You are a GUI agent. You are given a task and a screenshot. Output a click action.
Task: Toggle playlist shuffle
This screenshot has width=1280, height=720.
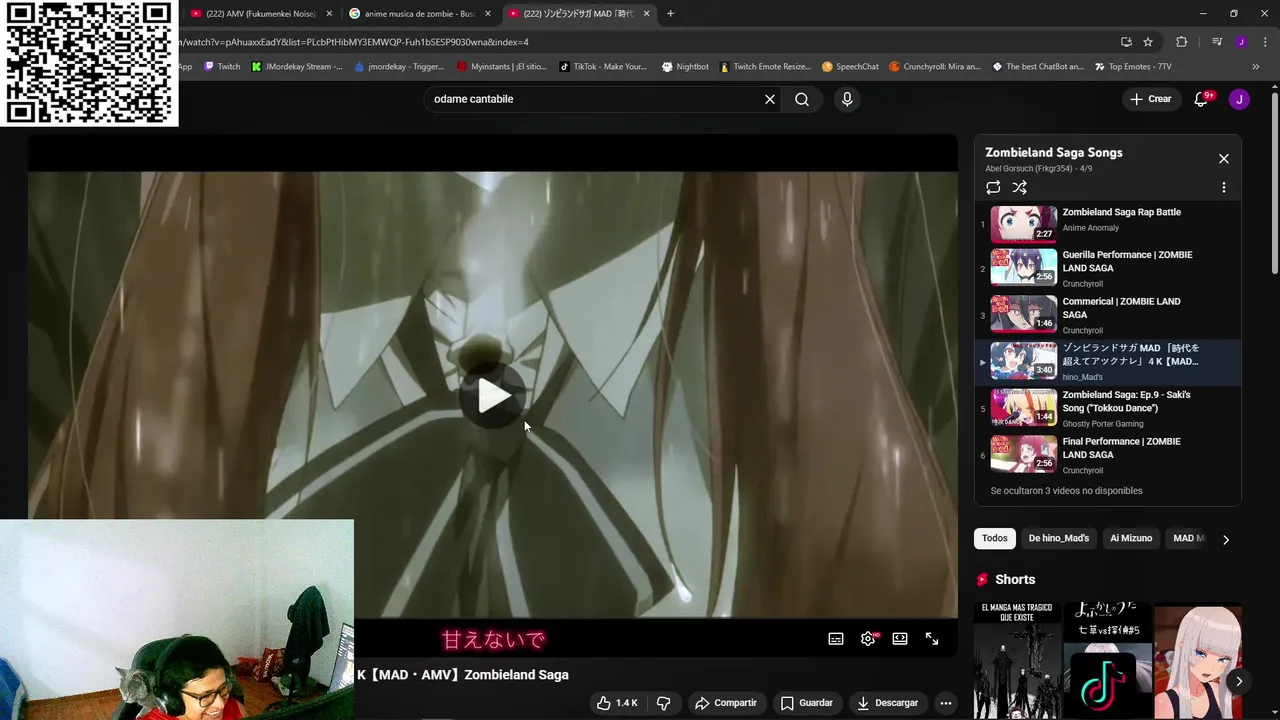tap(1019, 187)
